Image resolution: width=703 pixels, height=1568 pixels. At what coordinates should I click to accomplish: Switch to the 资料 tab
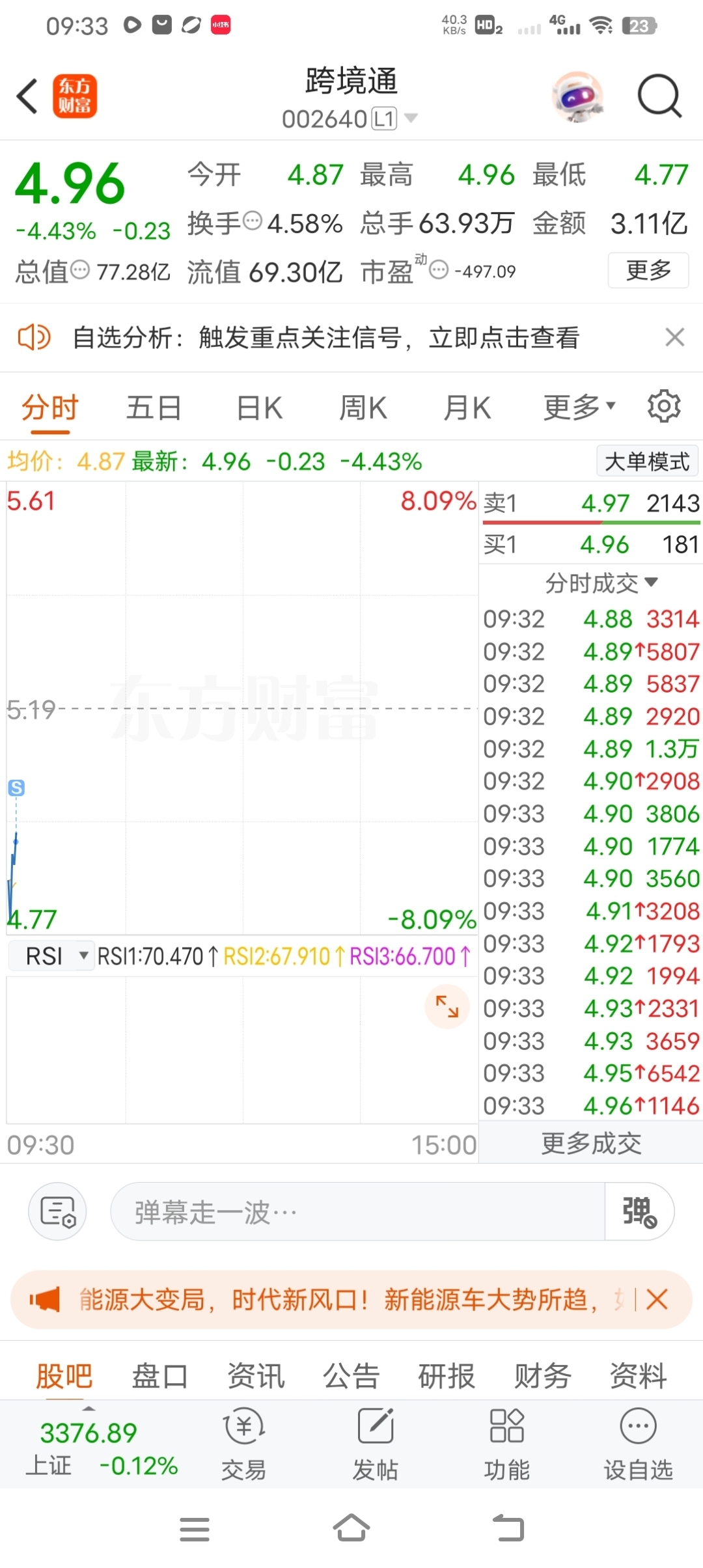click(x=638, y=1376)
